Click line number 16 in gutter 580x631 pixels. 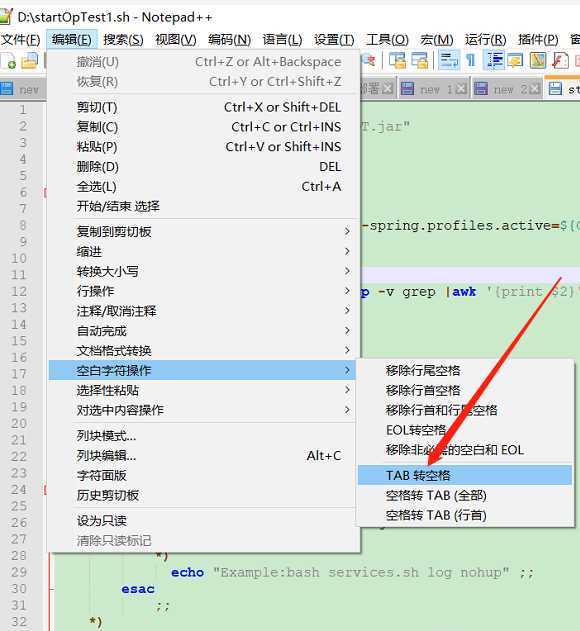point(19,357)
